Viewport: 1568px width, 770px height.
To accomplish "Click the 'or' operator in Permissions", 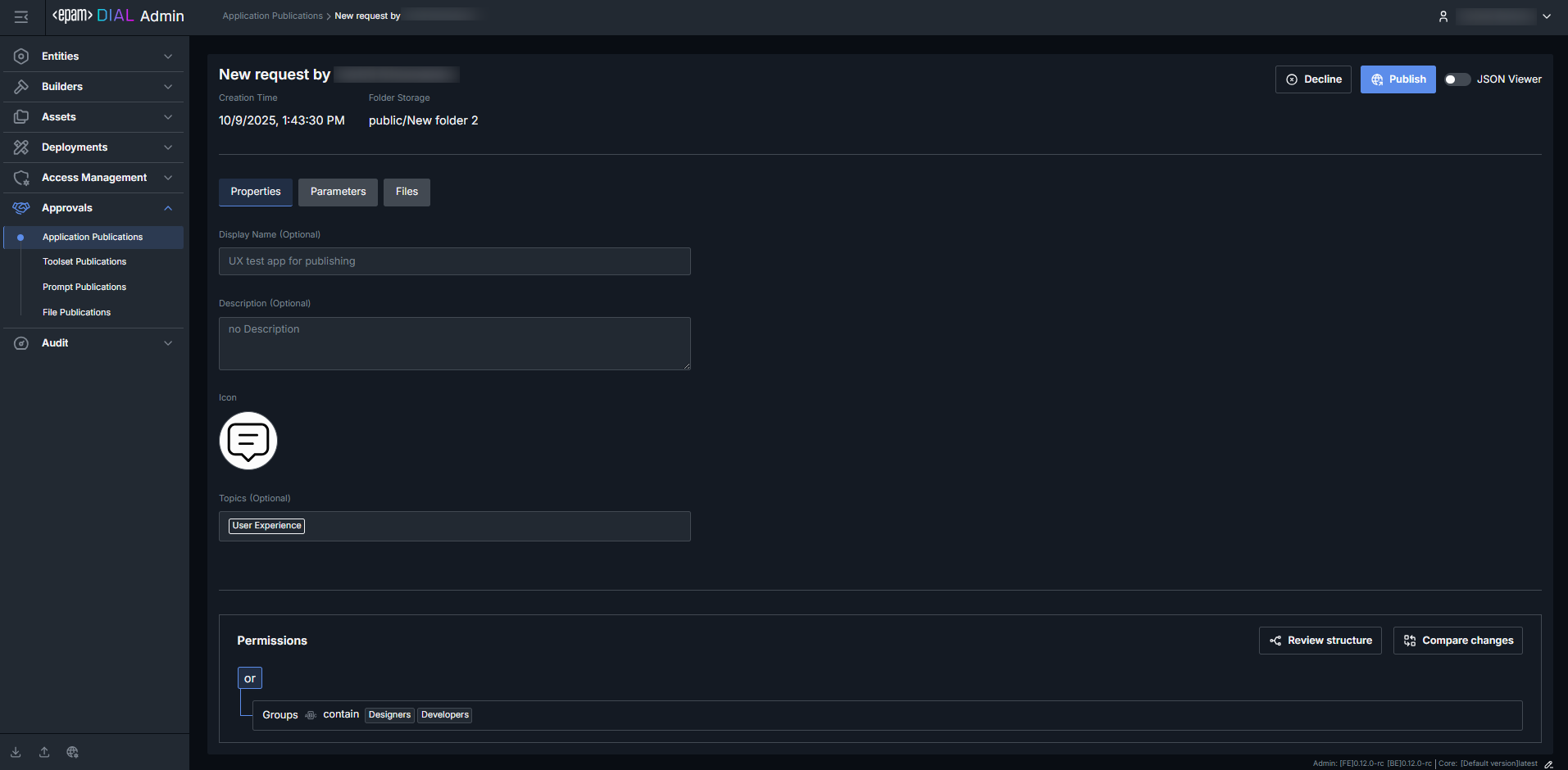I will pyautogui.click(x=250, y=678).
